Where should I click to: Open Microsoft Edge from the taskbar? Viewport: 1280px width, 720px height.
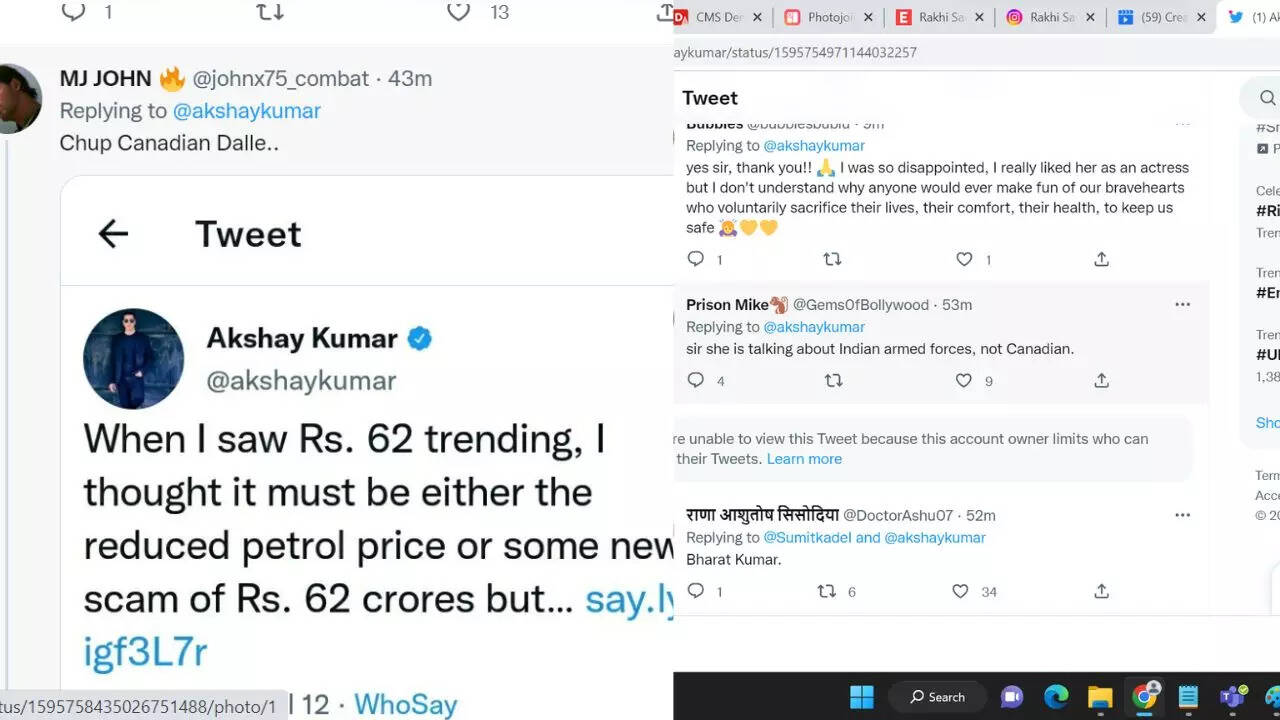pos(1056,697)
